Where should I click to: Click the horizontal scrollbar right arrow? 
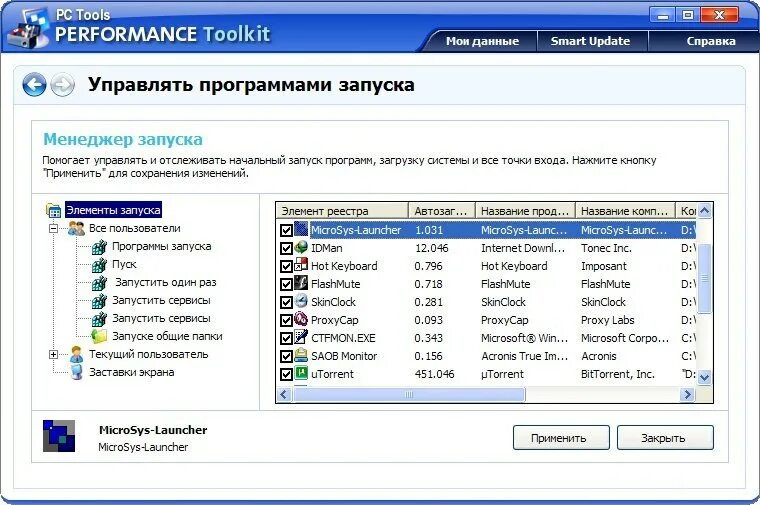pyautogui.click(x=687, y=395)
